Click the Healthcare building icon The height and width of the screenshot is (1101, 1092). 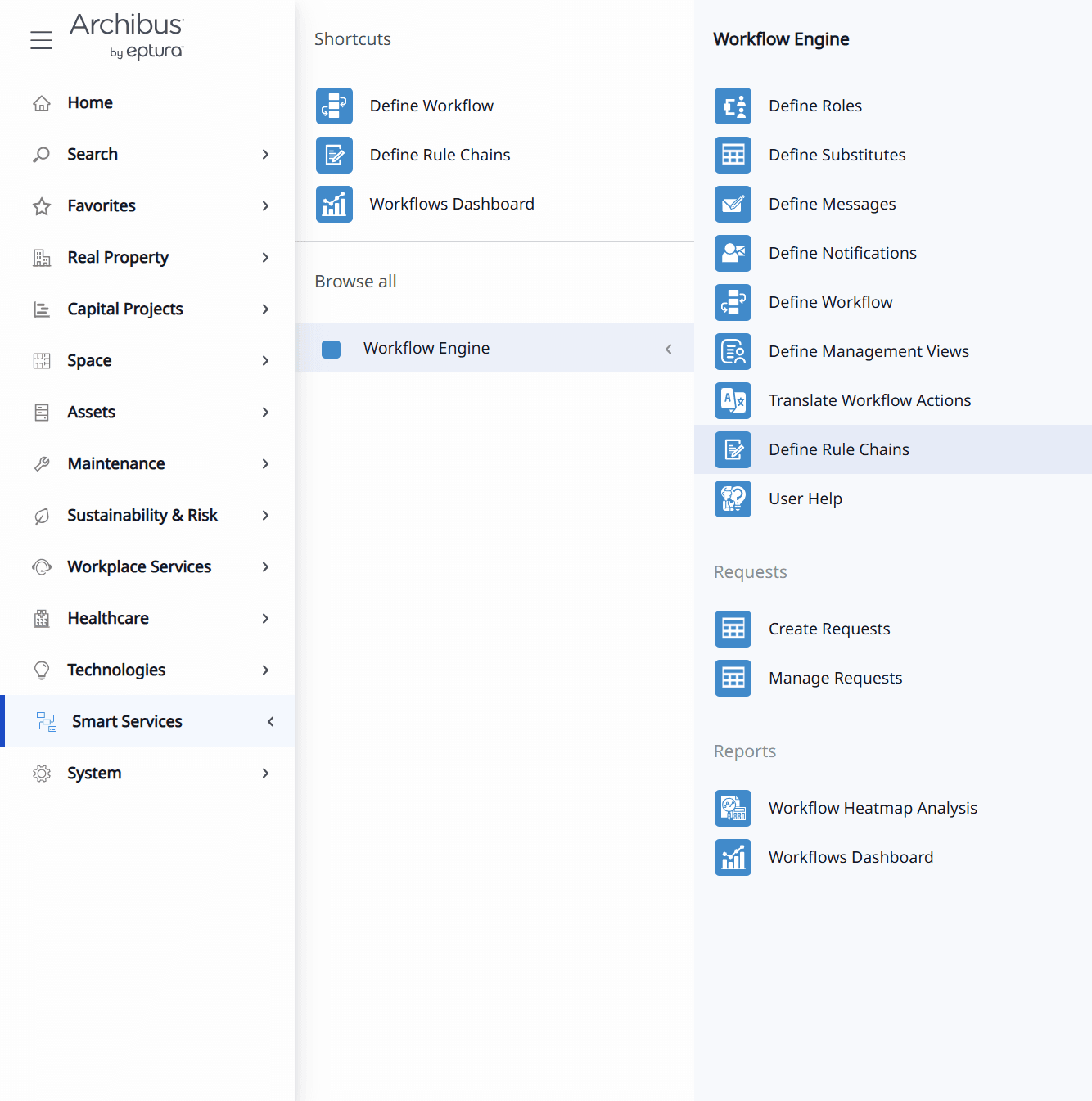(42, 619)
